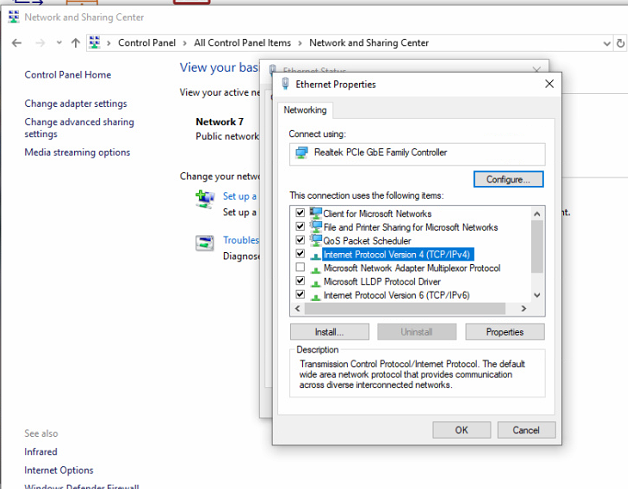Confirm with the OK button

click(461, 430)
